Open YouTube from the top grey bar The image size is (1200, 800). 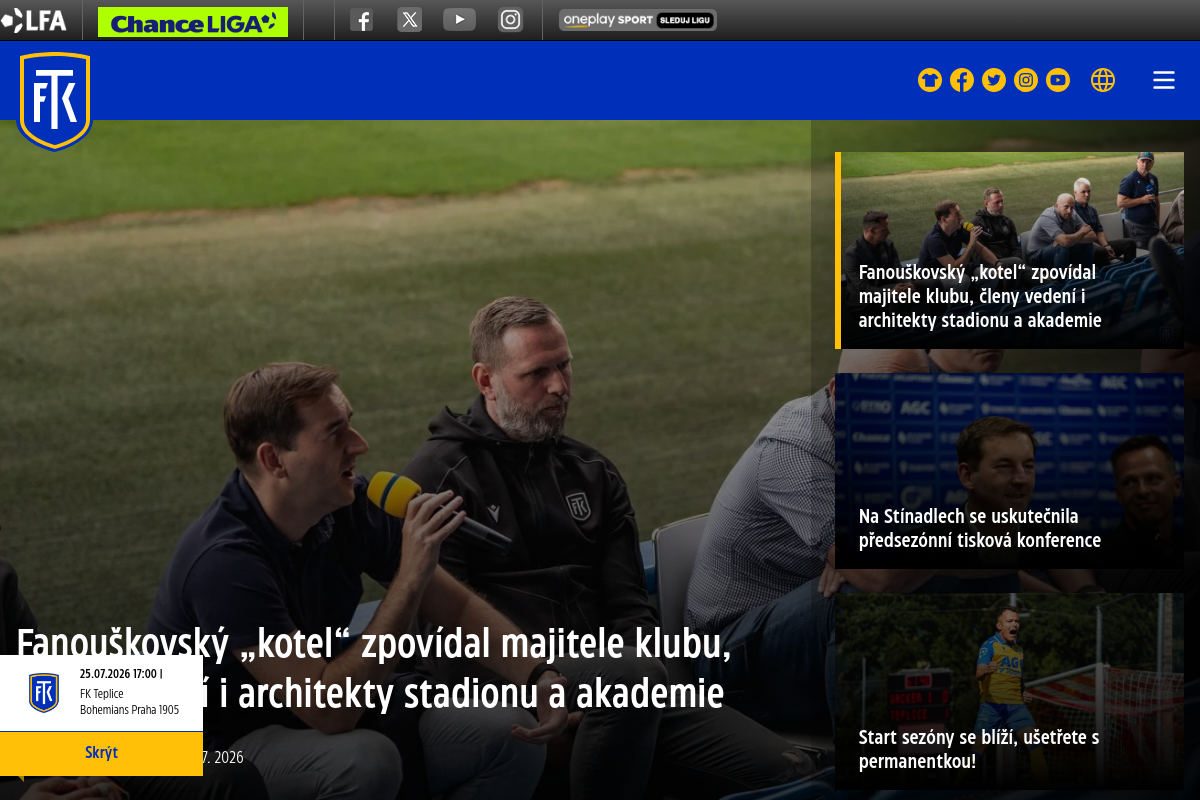pos(460,19)
